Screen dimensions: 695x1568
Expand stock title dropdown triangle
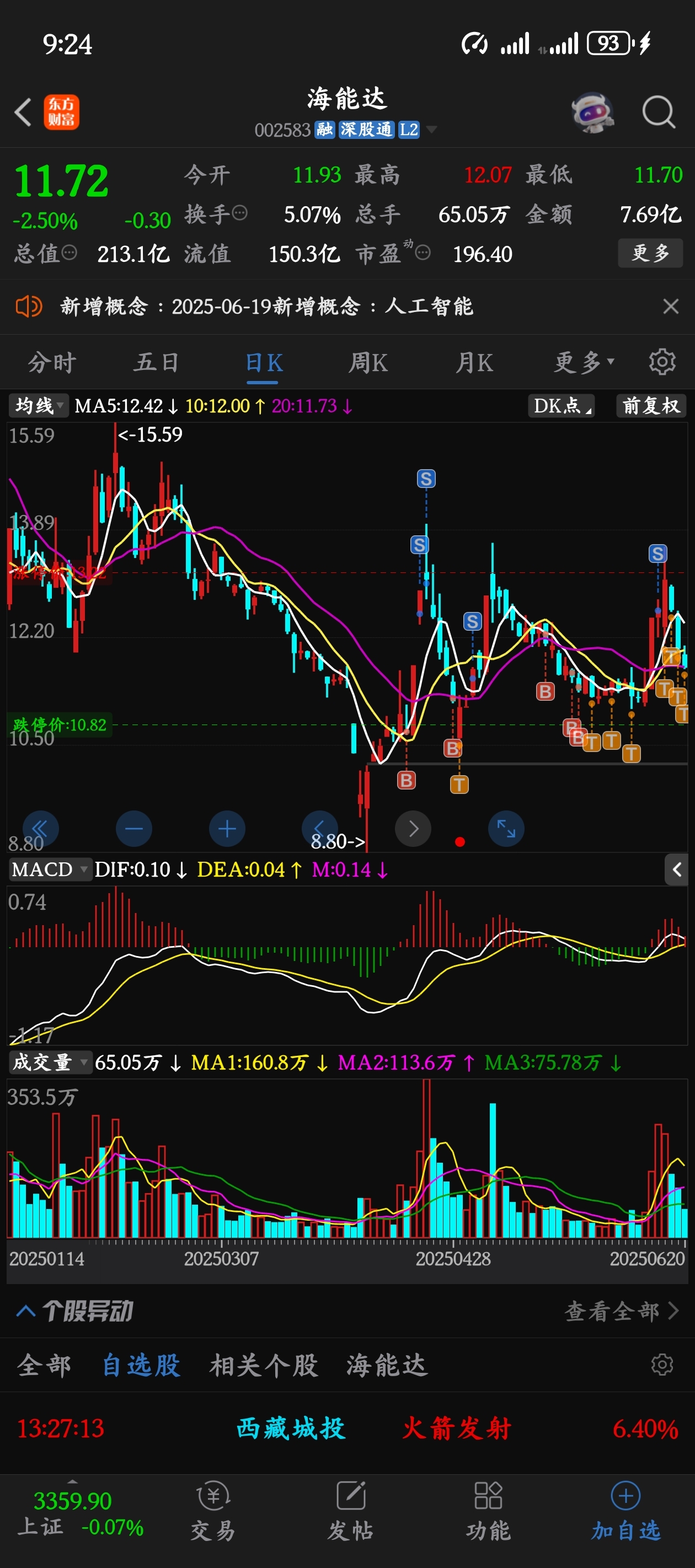click(x=432, y=130)
